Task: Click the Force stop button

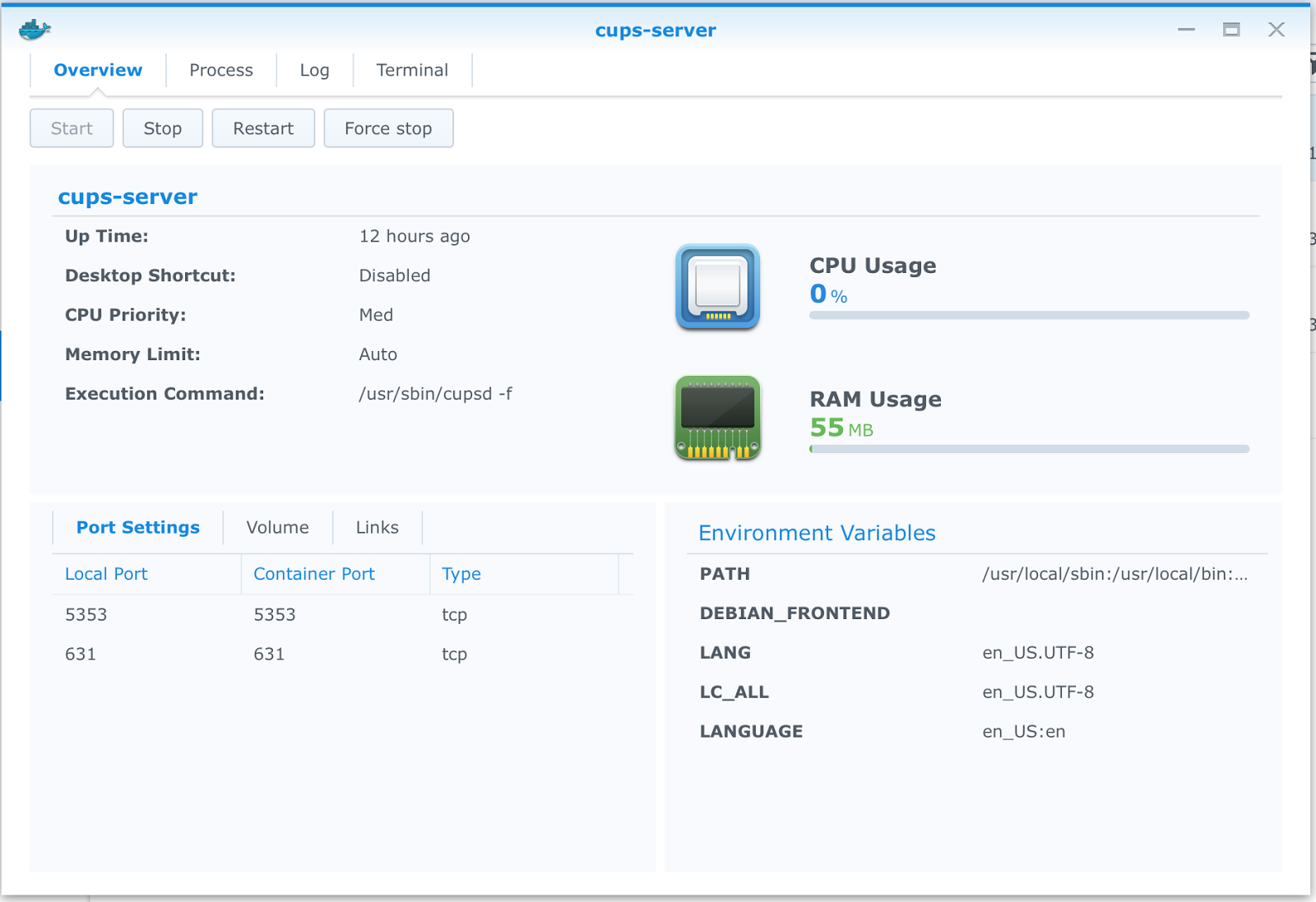Action: pos(388,128)
